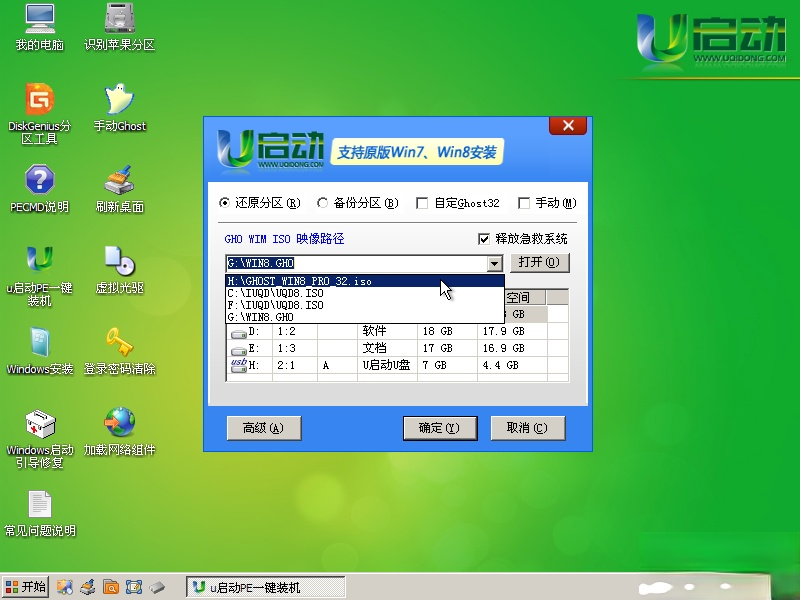This screenshot has width=800, height=600.
Task: Launch the 手动Ghost icon
Action: 119,107
